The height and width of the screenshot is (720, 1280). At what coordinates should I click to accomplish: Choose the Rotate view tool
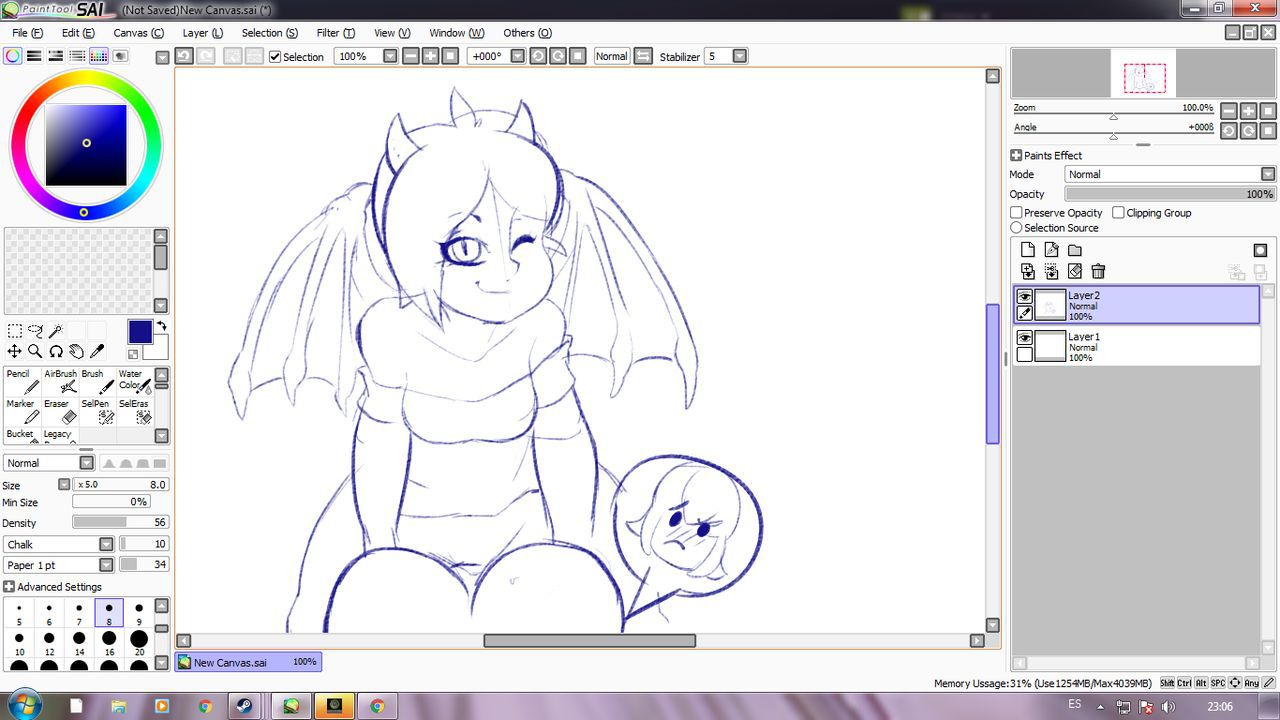click(x=56, y=351)
